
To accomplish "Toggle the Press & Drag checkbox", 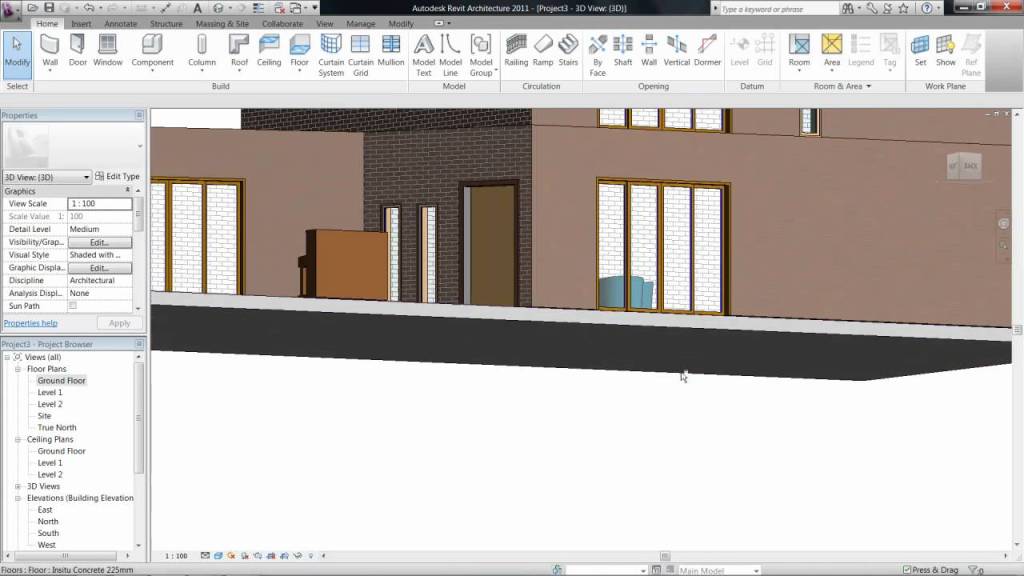I will tap(907, 570).
